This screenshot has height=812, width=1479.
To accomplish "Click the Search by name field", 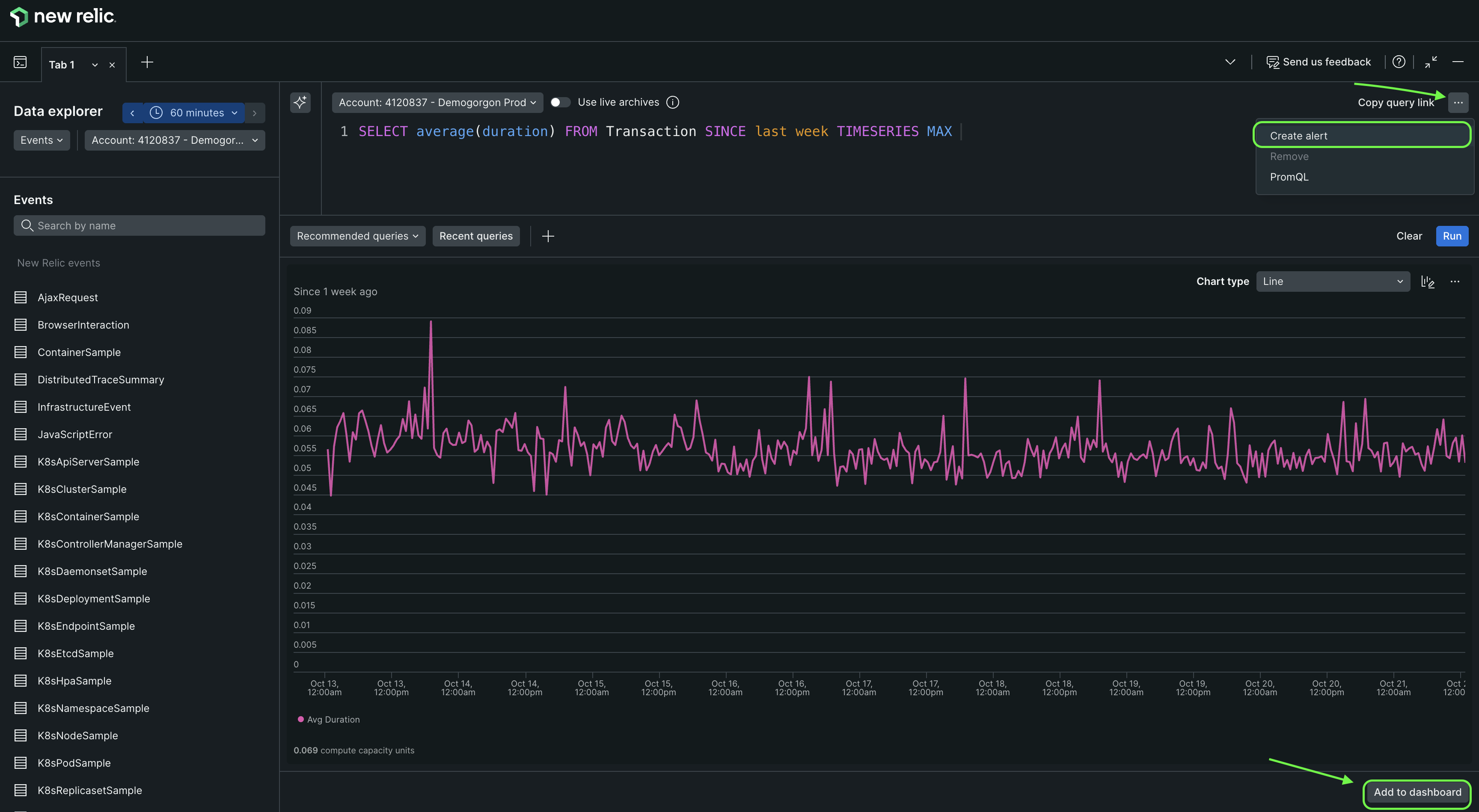I will pyautogui.click(x=140, y=225).
